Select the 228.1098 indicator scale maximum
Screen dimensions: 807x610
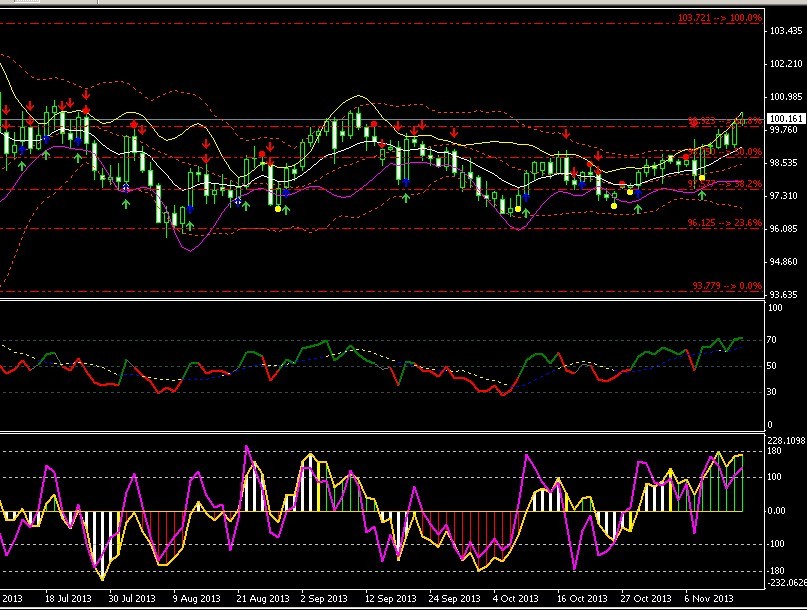pos(786,441)
